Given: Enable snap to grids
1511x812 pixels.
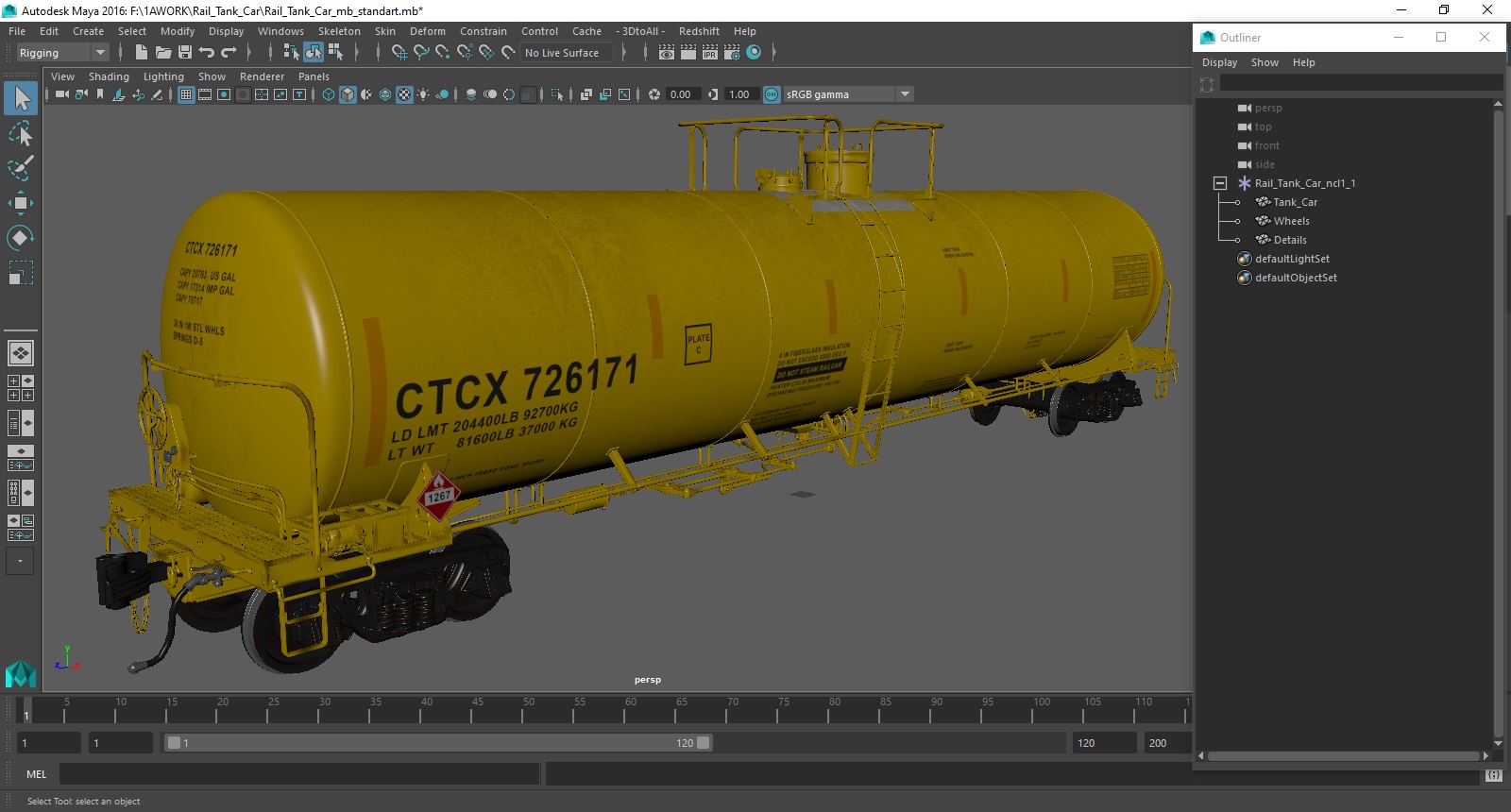Looking at the screenshot, I should click(x=399, y=53).
